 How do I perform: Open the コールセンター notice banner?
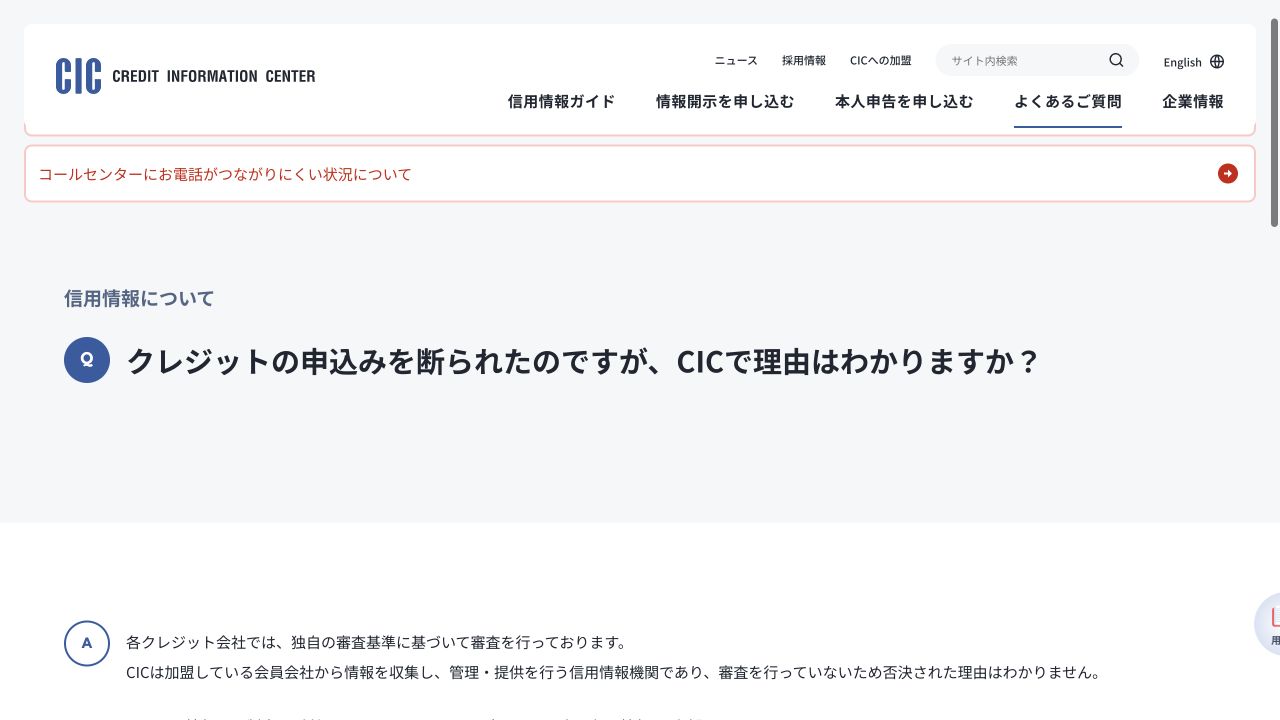coord(640,174)
